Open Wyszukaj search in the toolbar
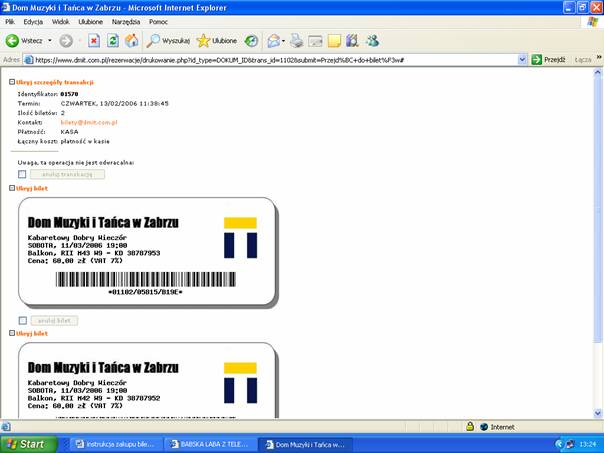 pos(168,41)
